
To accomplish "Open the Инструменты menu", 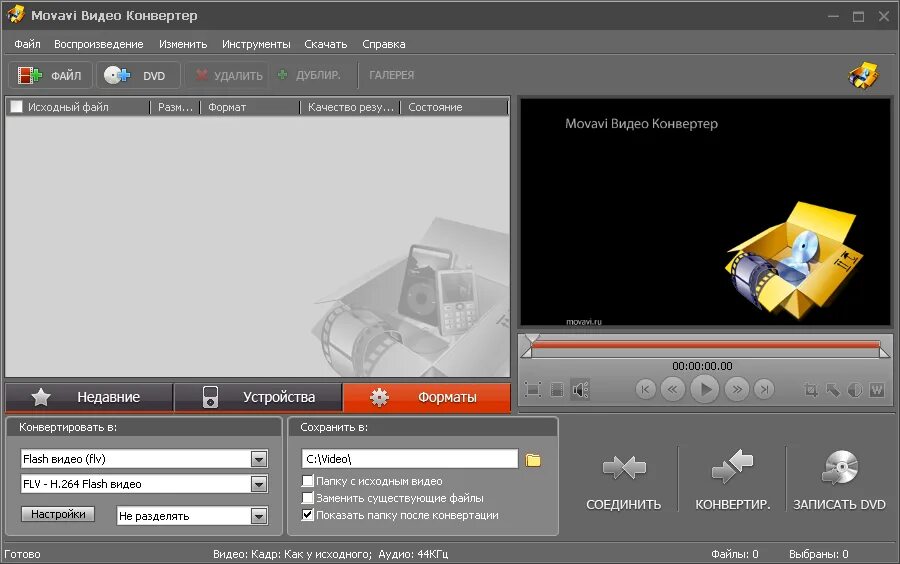I will pyautogui.click(x=256, y=44).
